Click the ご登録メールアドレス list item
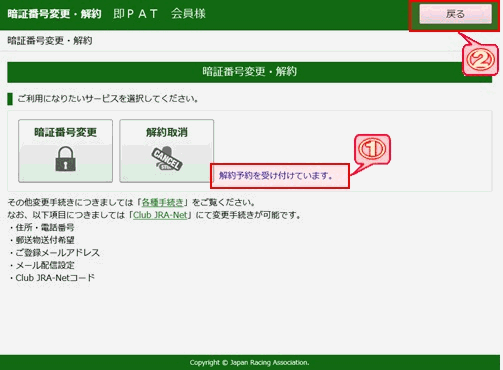 (x=57, y=253)
